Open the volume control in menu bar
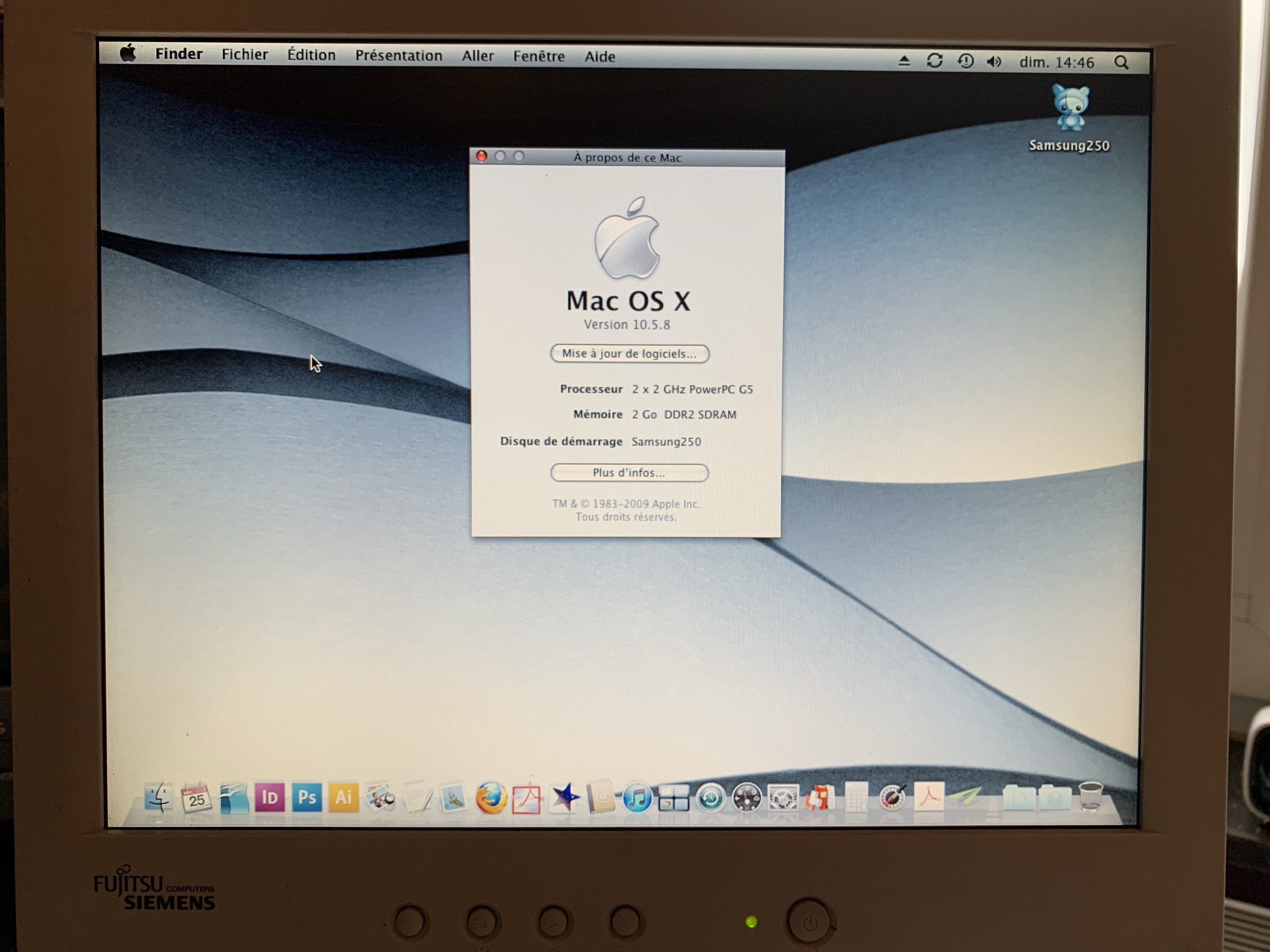 pos(994,61)
